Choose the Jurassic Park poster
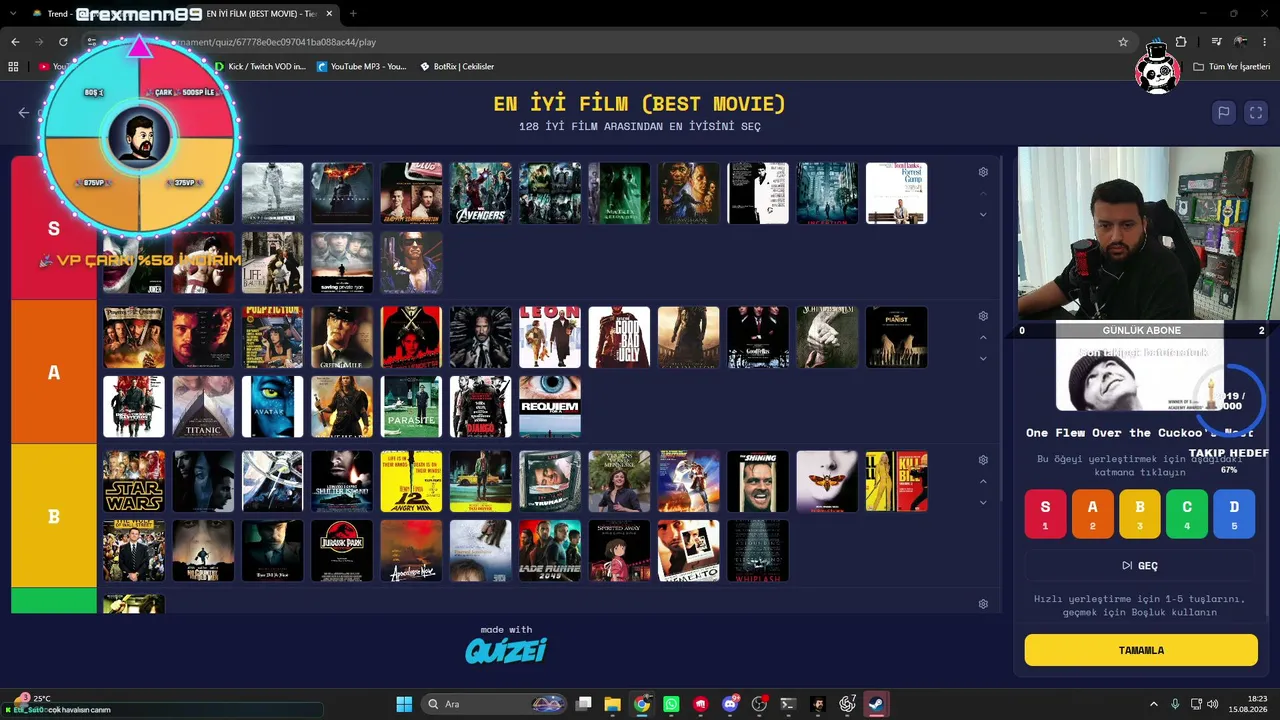1280x720 pixels. (342, 551)
